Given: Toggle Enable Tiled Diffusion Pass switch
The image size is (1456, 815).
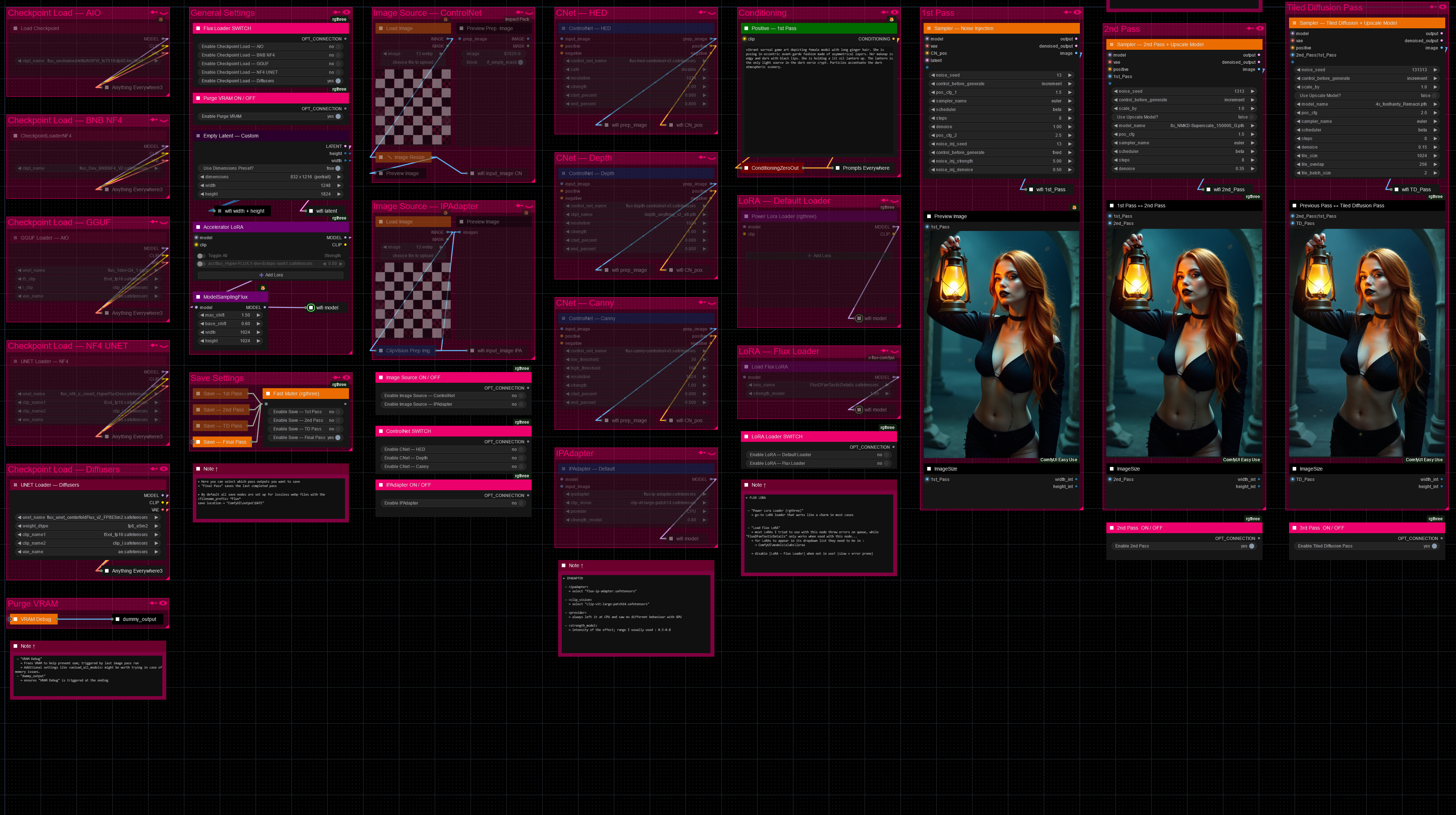Looking at the screenshot, I should (x=1434, y=546).
